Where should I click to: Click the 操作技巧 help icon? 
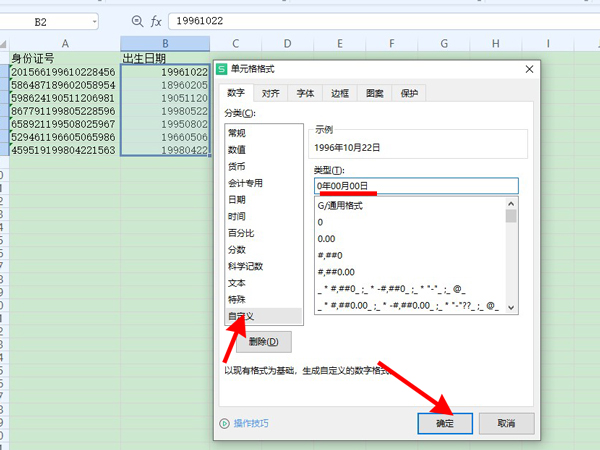(x=224, y=424)
